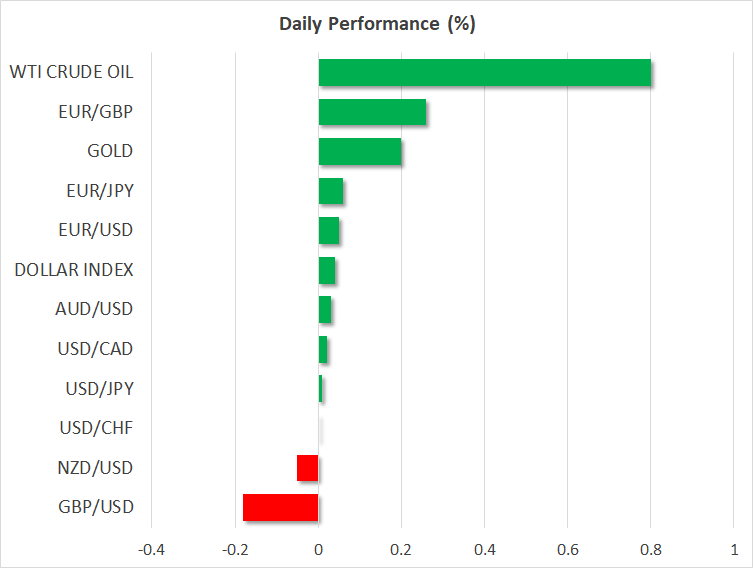This screenshot has height=568, width=753.
Task: Click the EUR/GBP green bar
Action: click(372, 112)
